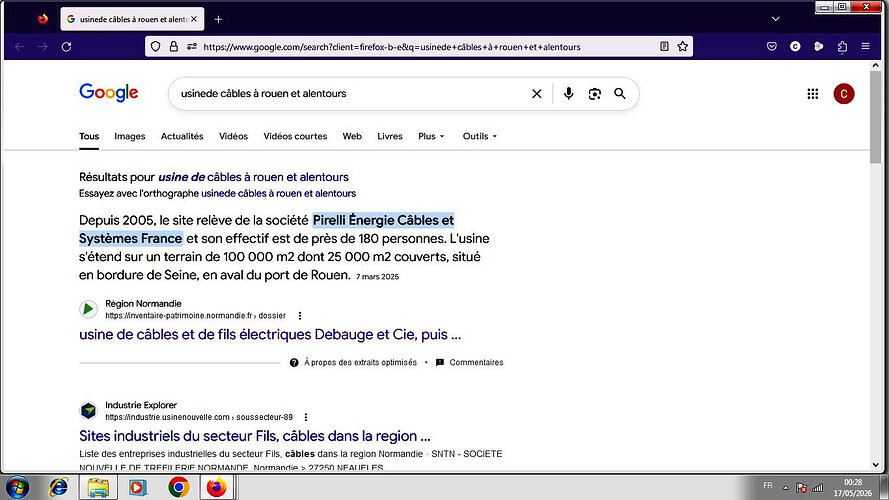The width and height of the screenshot is (889, 500).
Task: Open a new tab with the plus button
Action: 218,19
